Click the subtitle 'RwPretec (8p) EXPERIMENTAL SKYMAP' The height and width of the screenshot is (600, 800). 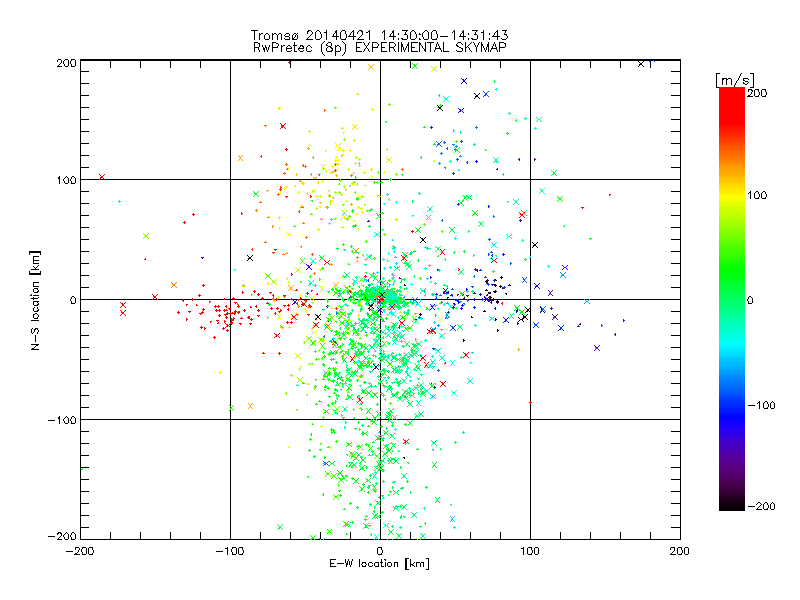(379, 47)
